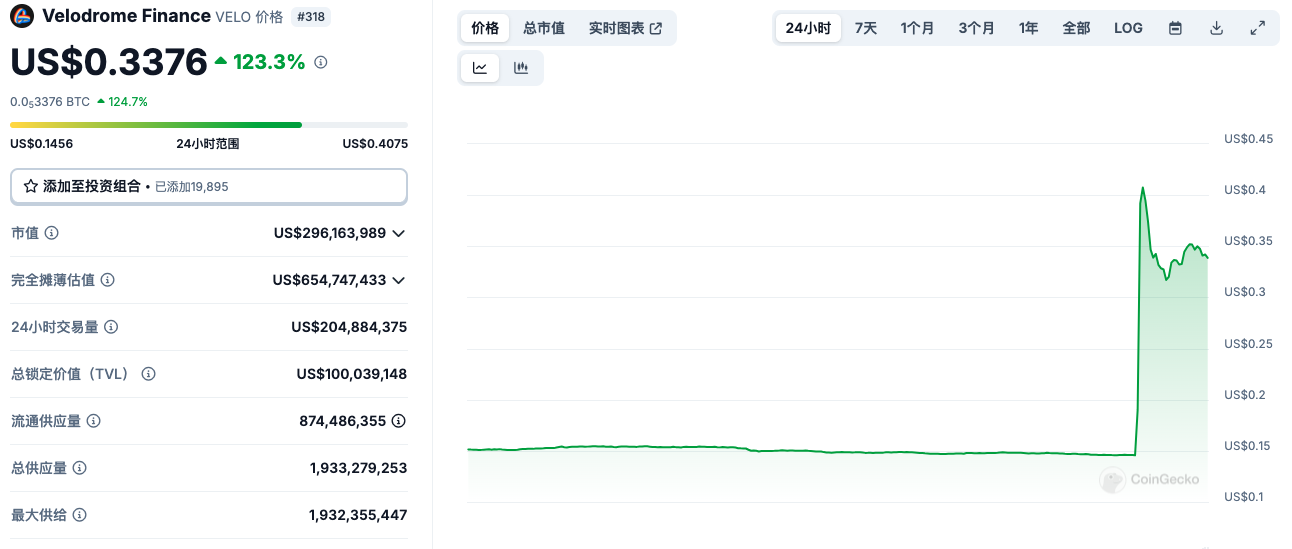Image resolution: width=1292 pixels, height=549 pixels.
Task: Toggle LOG scale on chart
Action: pyautogui.click(x=1128, y=28)
